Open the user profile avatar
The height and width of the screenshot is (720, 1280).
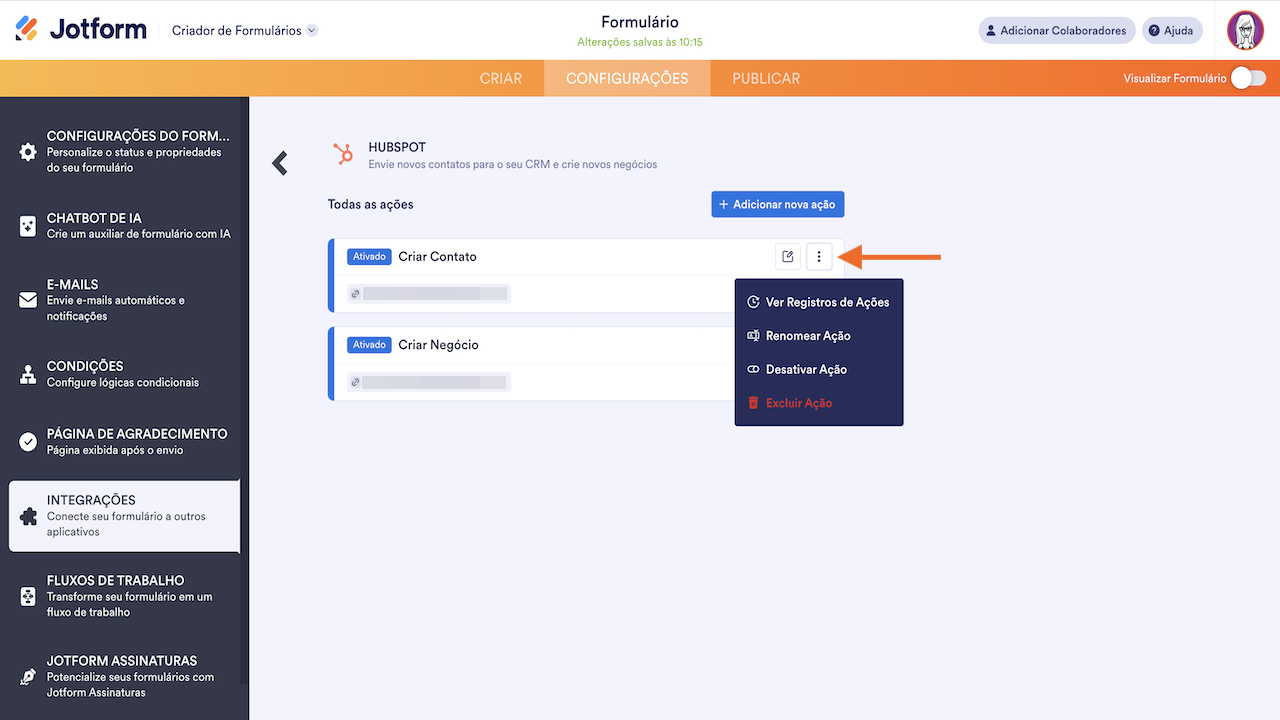coord(1245,30)
